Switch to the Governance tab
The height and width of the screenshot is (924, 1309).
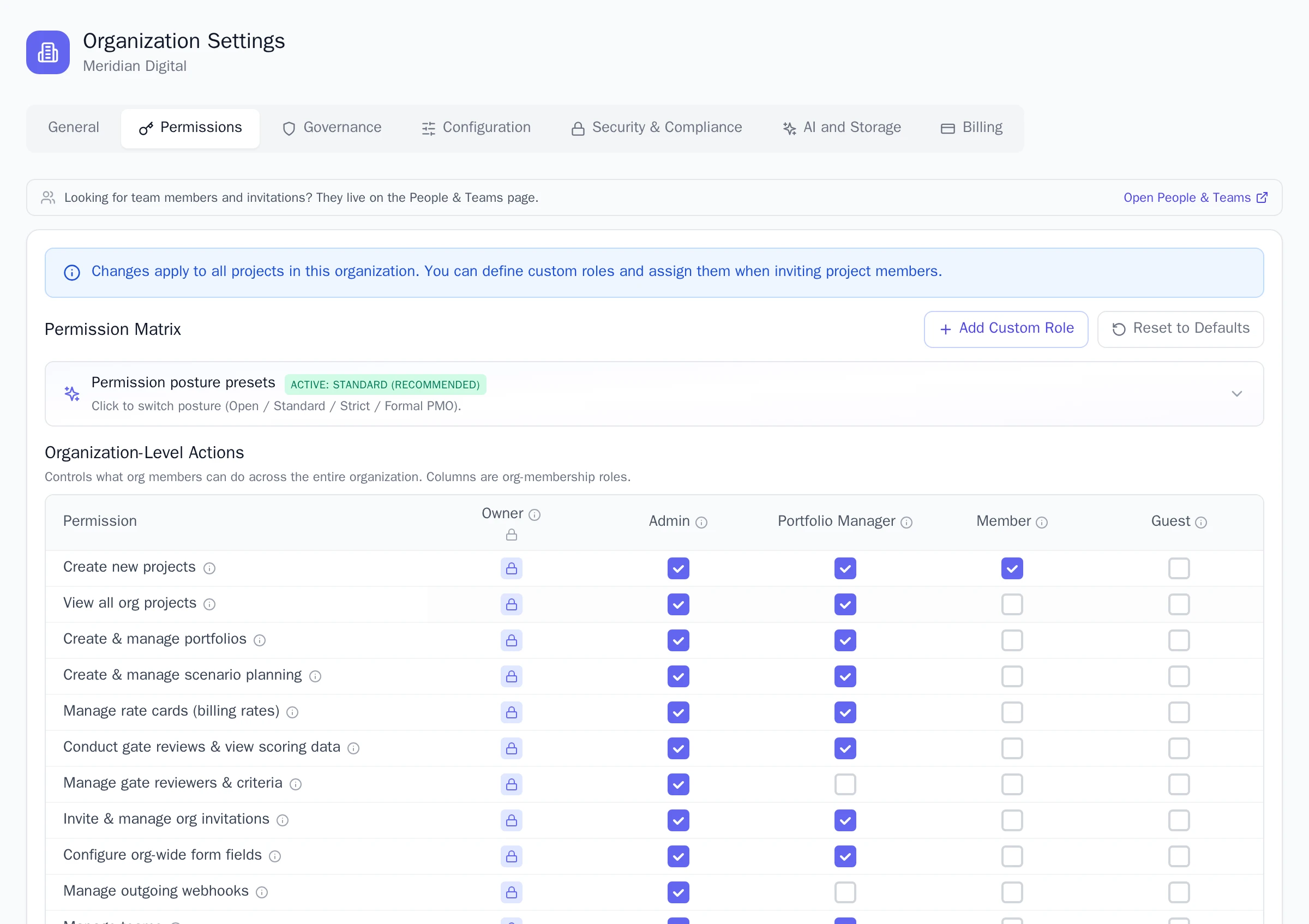pyautogui.click(x=332, y=128)
